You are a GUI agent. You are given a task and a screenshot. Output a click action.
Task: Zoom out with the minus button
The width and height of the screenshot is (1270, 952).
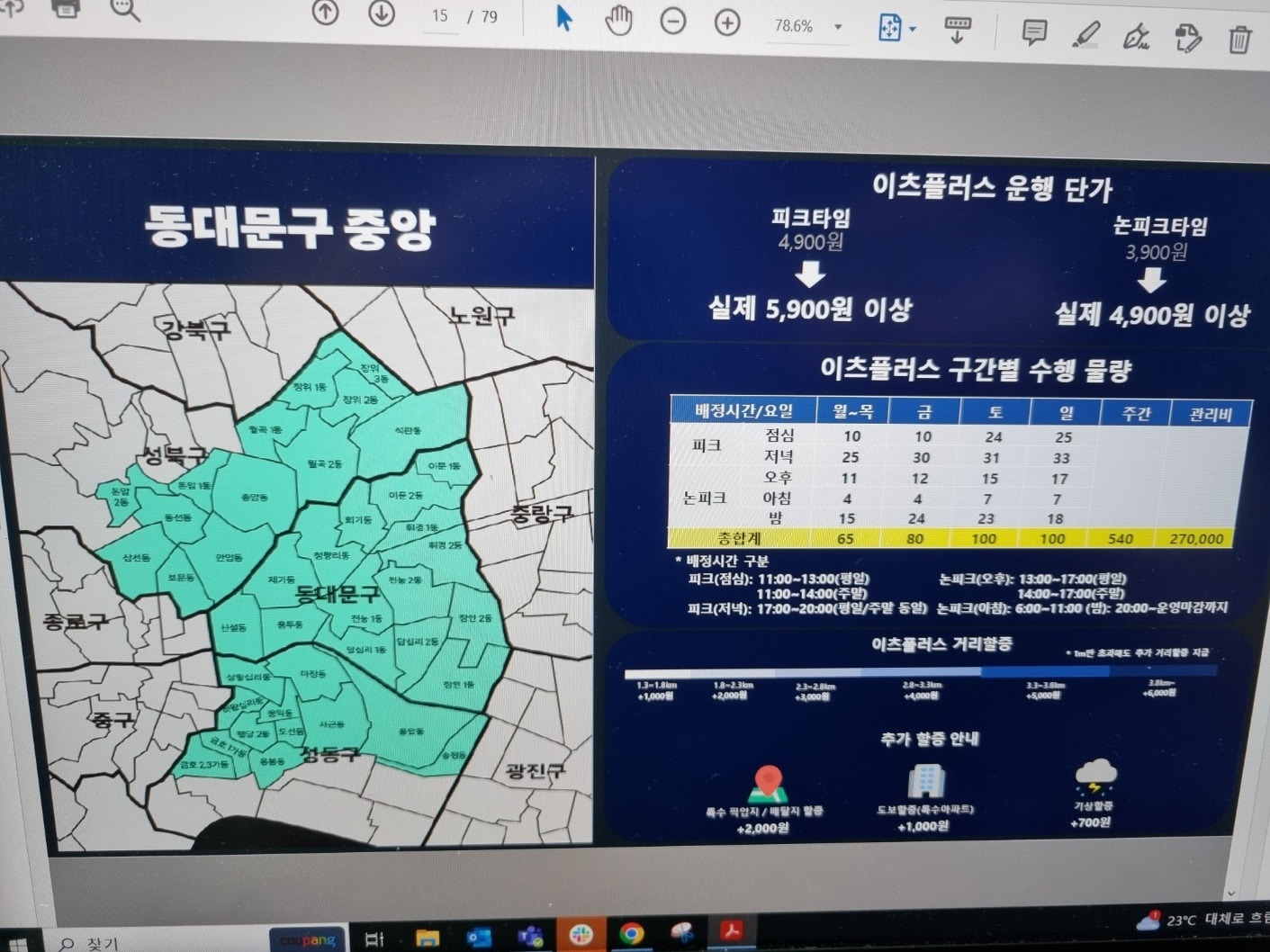click(x=673, y=21)
